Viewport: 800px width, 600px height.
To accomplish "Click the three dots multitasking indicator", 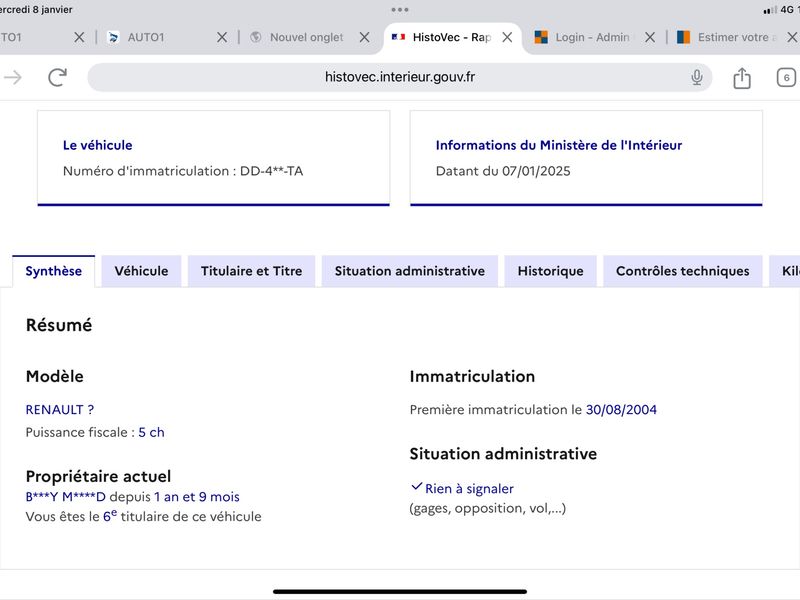I will pyautogui.click(x=399, y=10).
